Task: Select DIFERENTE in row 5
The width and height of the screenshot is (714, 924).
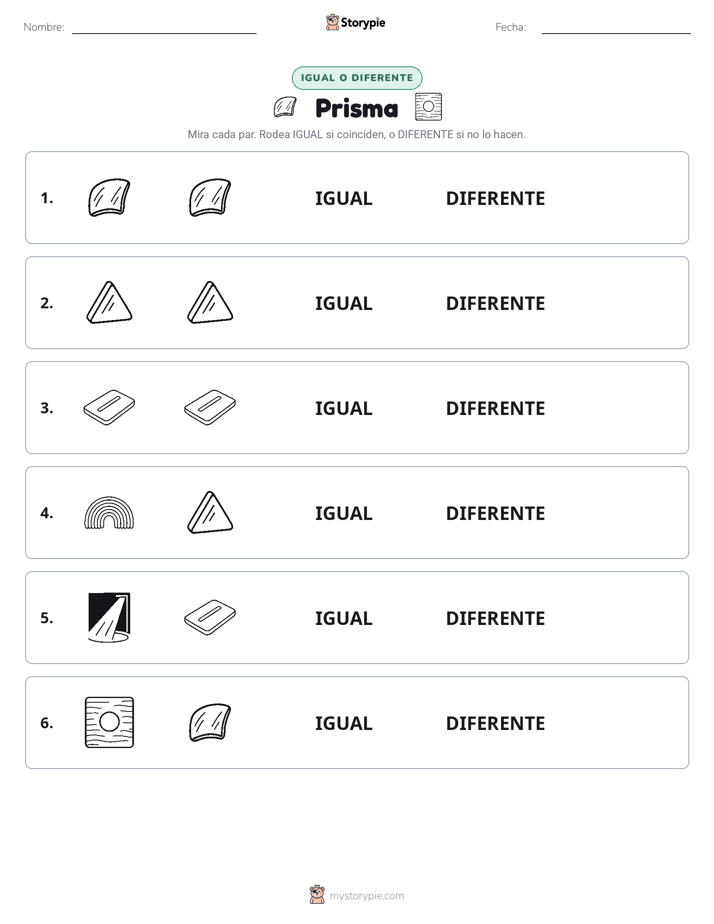Action: pyautogui.click(x=495, y=618)
